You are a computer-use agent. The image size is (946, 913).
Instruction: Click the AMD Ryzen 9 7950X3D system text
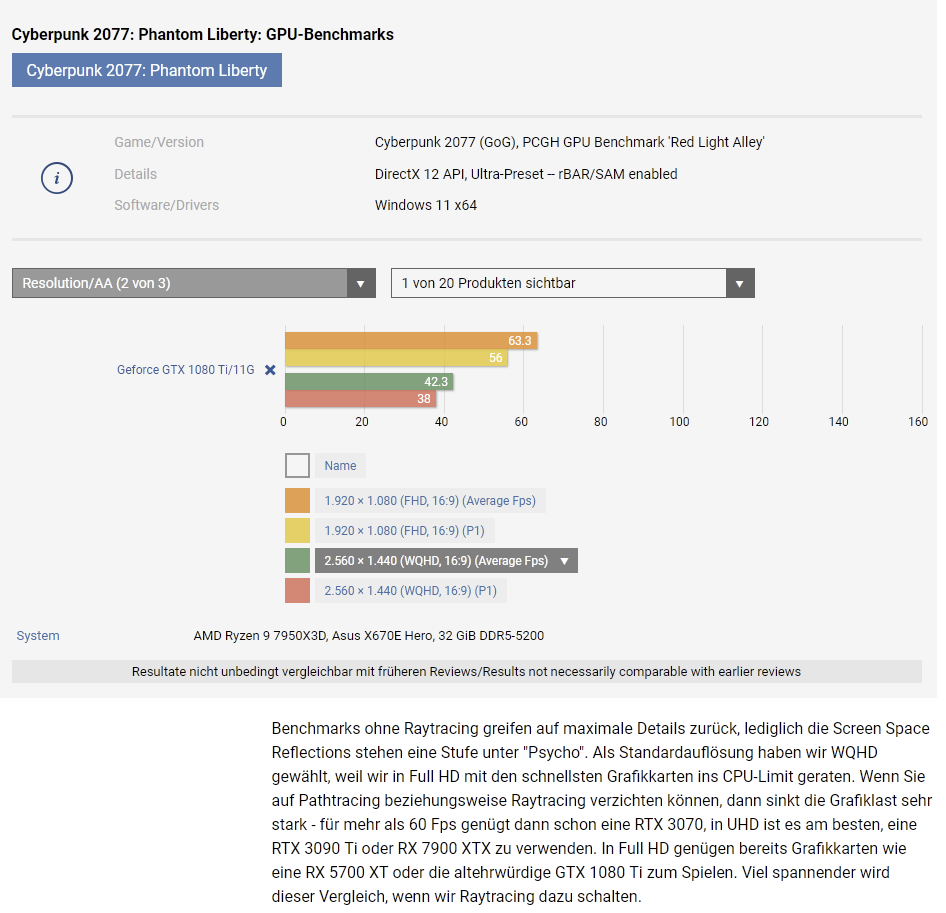(369, 635)
